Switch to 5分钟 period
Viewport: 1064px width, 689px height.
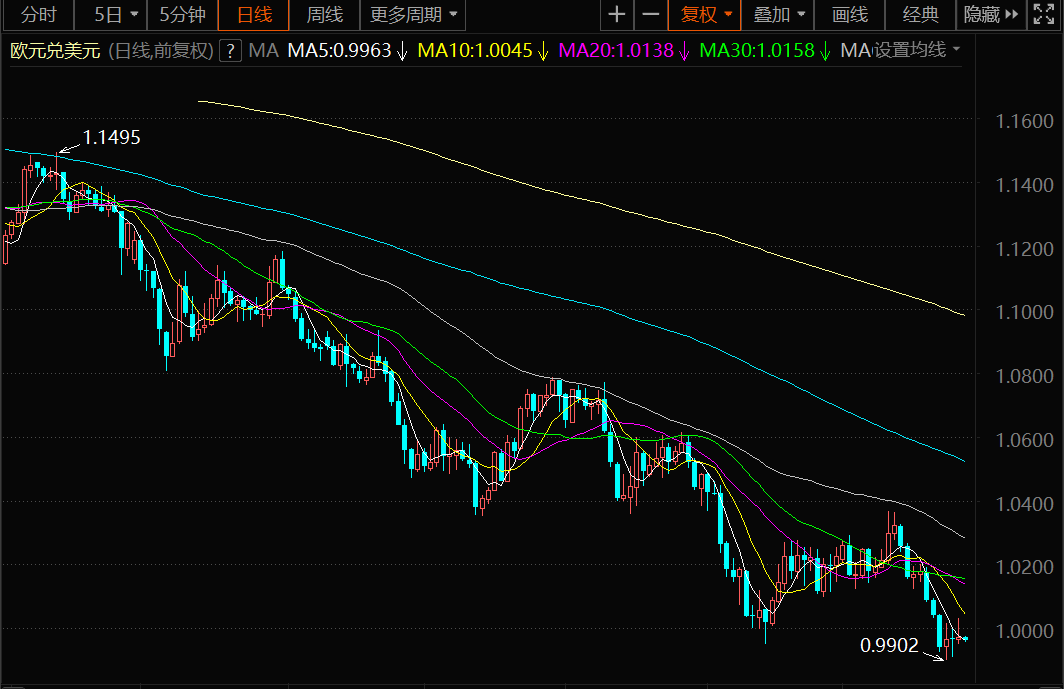click(182, 14)
